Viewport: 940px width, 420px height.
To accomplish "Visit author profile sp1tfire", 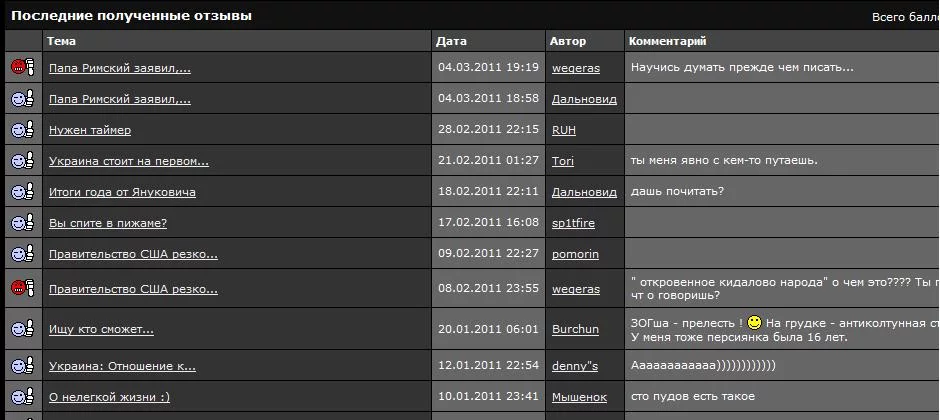I will [x=573, y=223].
